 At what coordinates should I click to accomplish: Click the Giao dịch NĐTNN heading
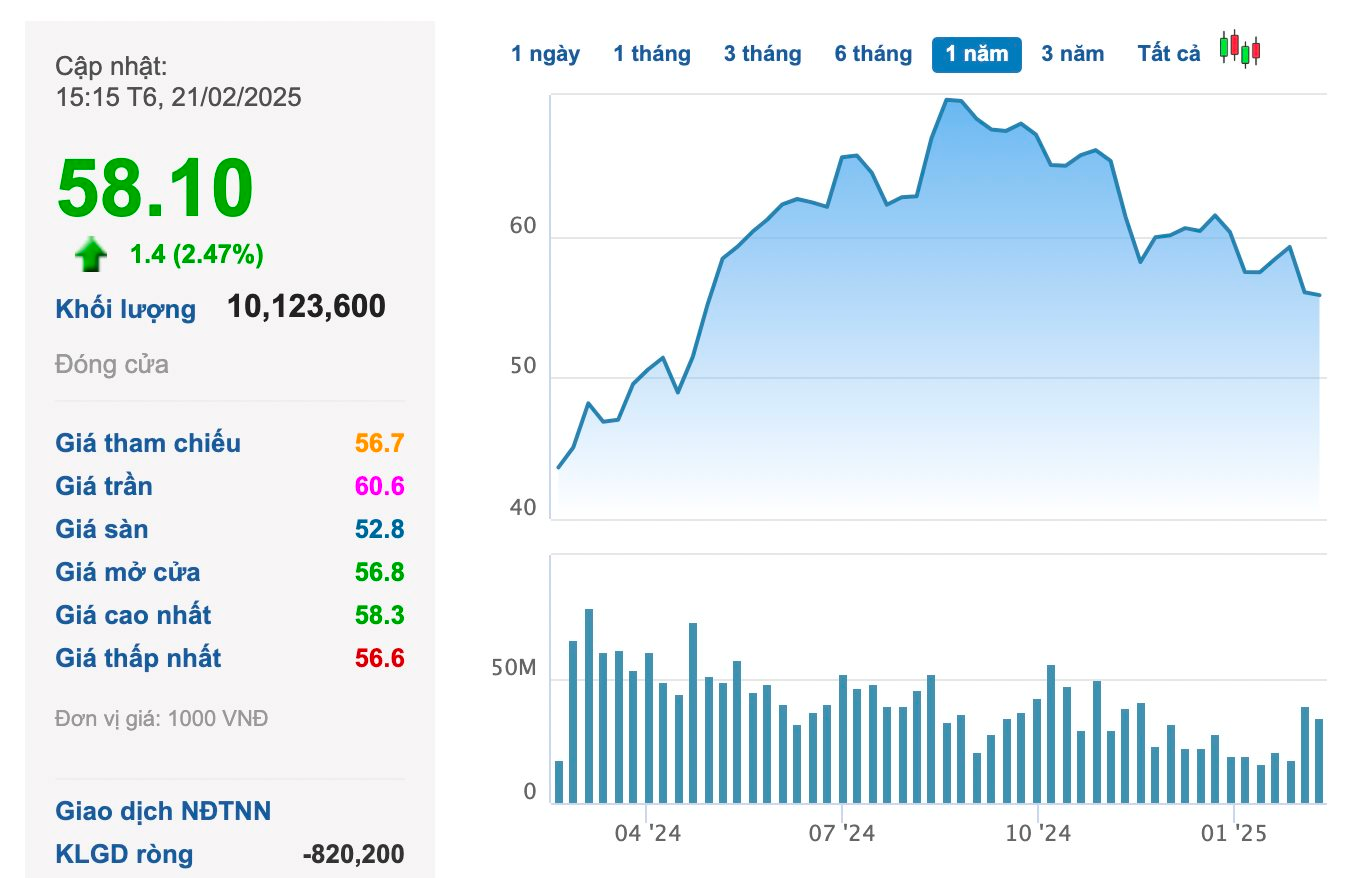coord(163,810)
